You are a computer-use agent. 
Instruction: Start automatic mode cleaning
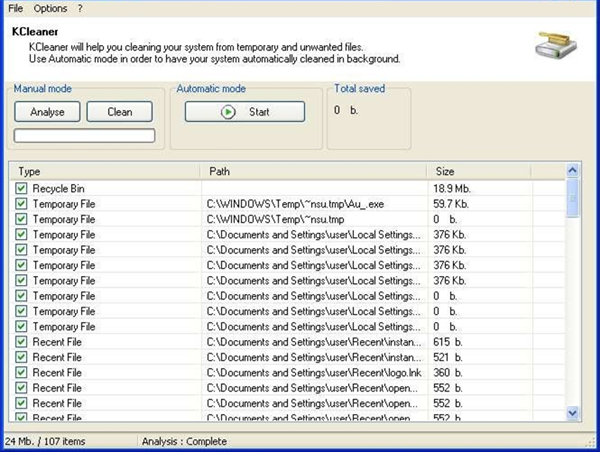click(245, 112)
